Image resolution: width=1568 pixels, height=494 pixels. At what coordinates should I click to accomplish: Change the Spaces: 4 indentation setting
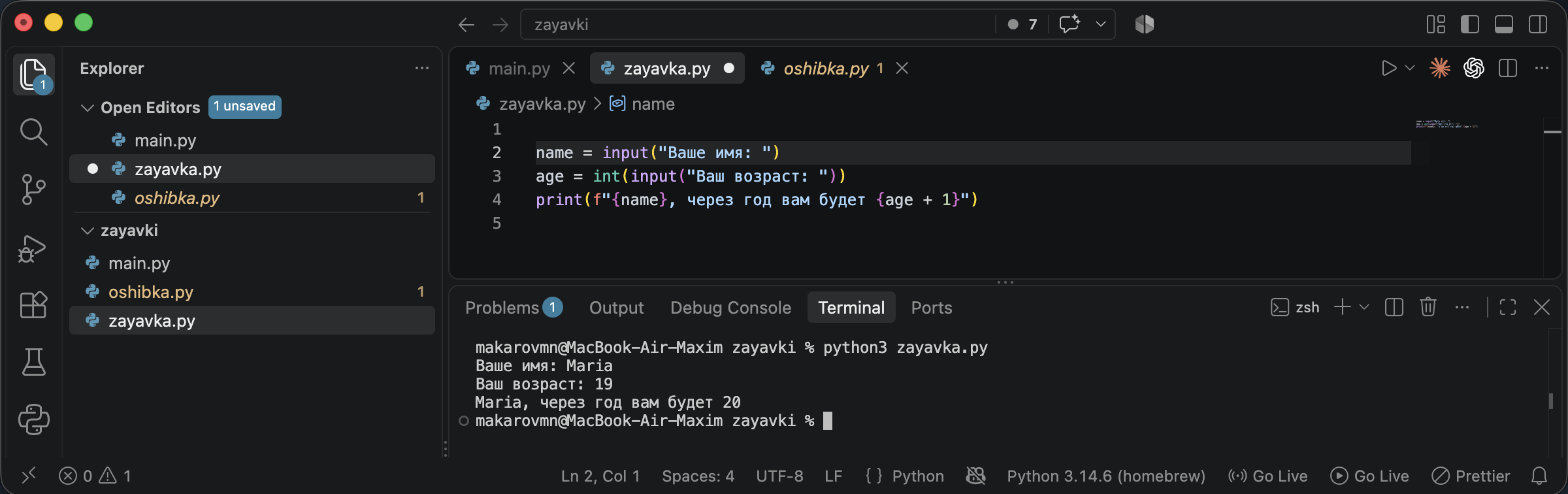(x=698, y=476)
